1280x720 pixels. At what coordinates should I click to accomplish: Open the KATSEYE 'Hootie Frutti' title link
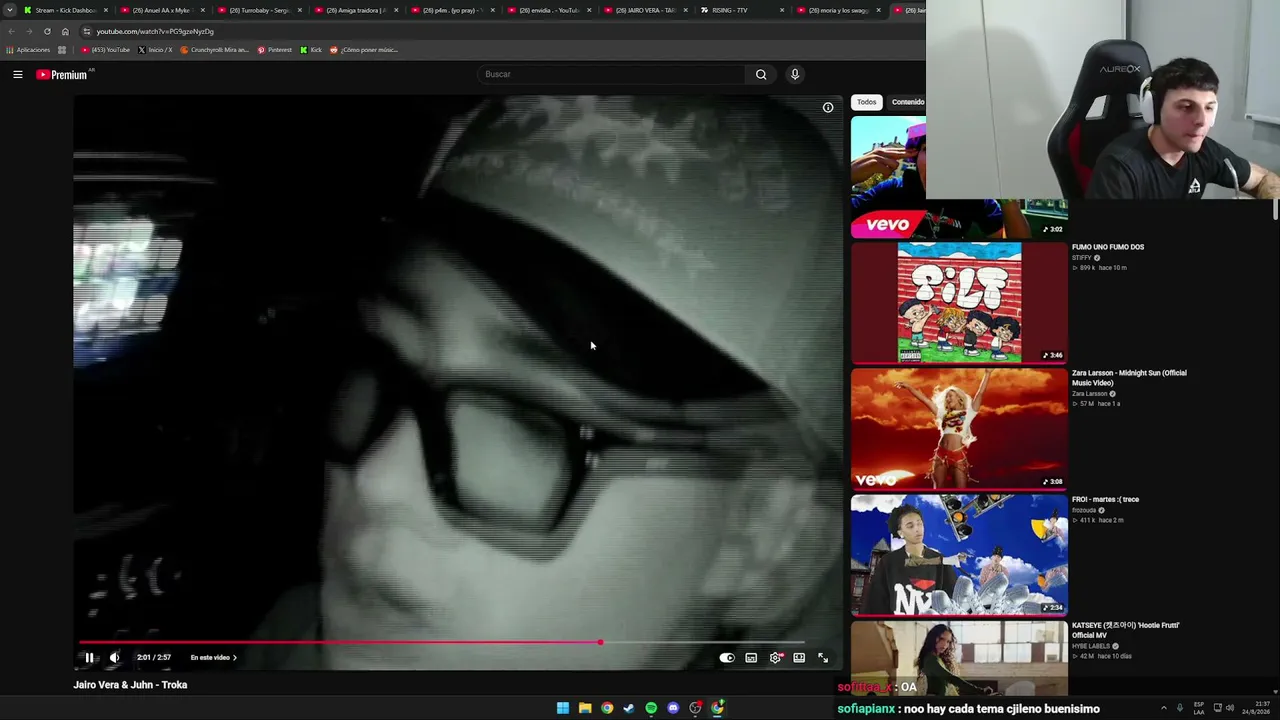tap(1126, 630)
